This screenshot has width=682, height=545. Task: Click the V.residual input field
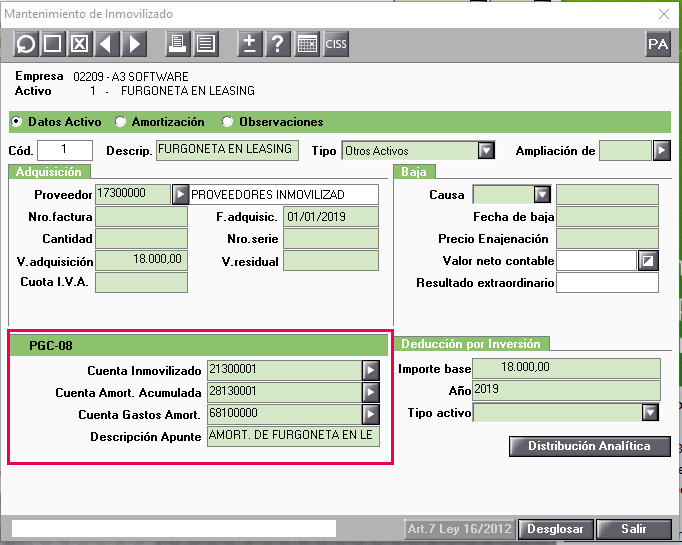pos(331,260)
